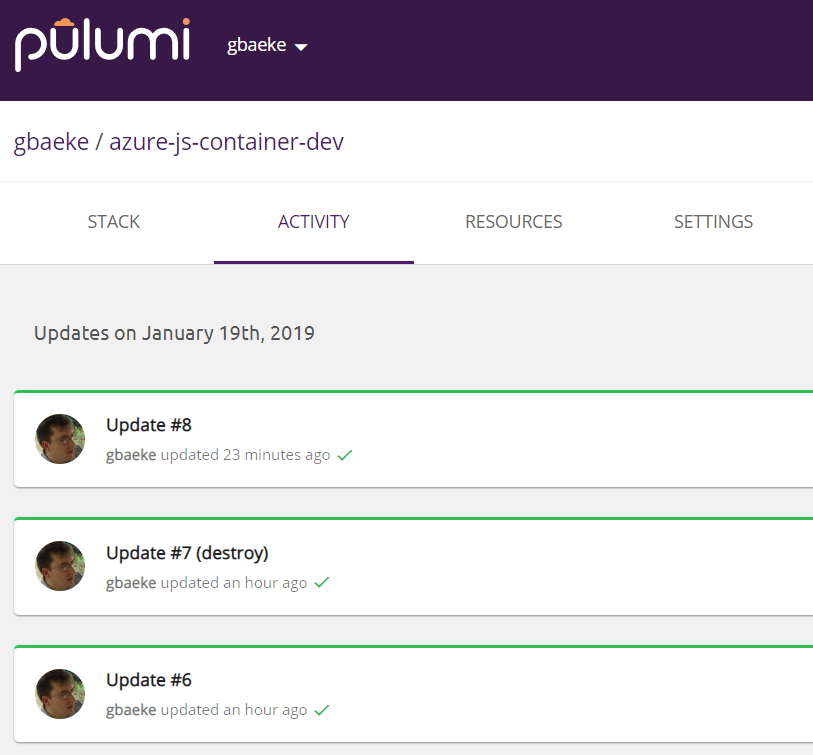This screenshot has width=813, height=755.
Task: Open Update #7 (destroy) details
Action: coord(187,553)
